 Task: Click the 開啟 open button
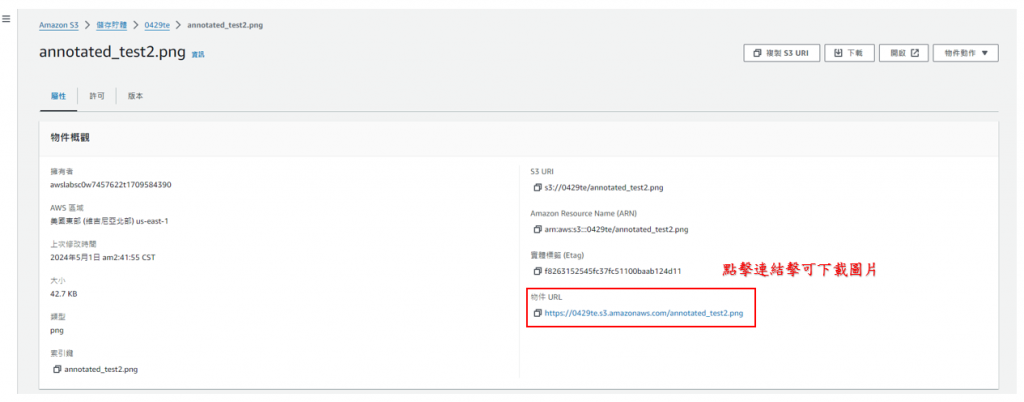(x=904, y=54)
